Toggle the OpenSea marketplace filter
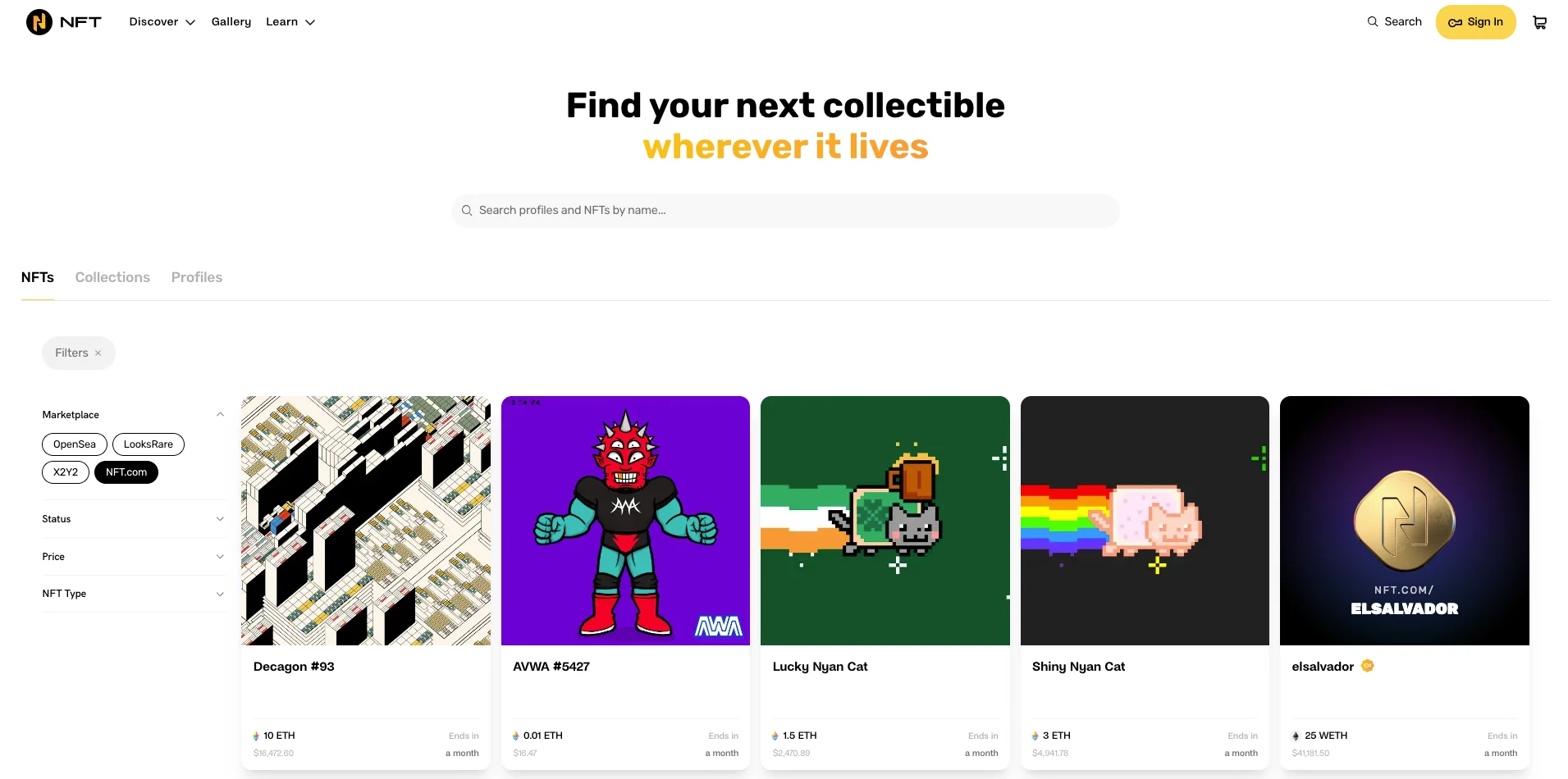The image size is (1568, 779). (75, 444)
